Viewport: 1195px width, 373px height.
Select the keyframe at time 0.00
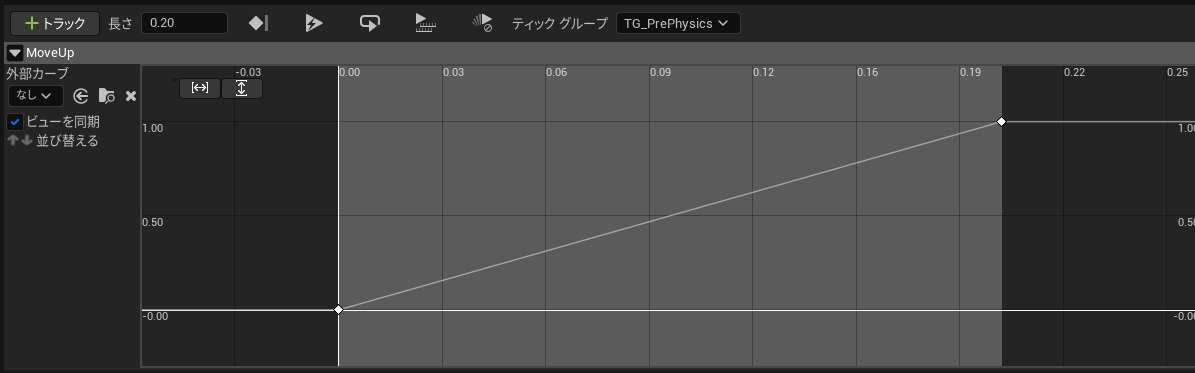[x=338, y=310]
